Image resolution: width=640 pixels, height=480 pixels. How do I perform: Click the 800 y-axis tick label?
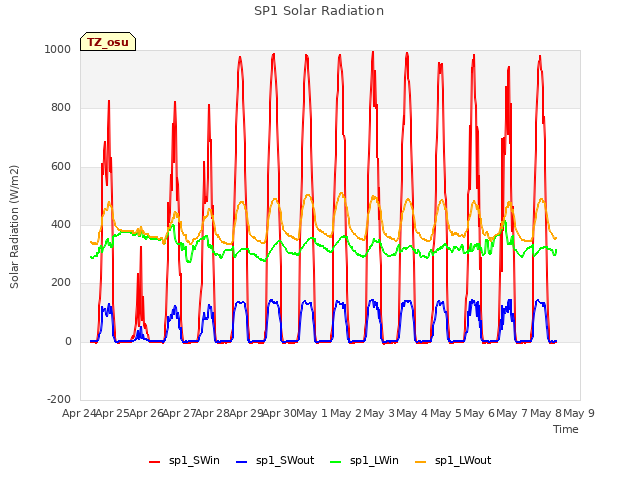coord(61,107)
